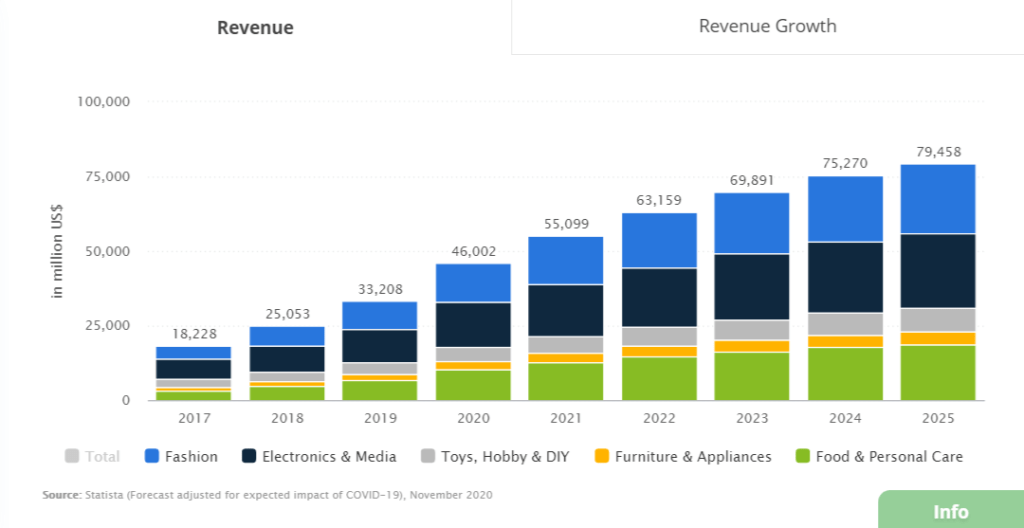1024x528 pixels.
Task: Toggle the Toys, Hobby & DIY legend swatch
Action: pyautogui.click(x=427, y=456)
